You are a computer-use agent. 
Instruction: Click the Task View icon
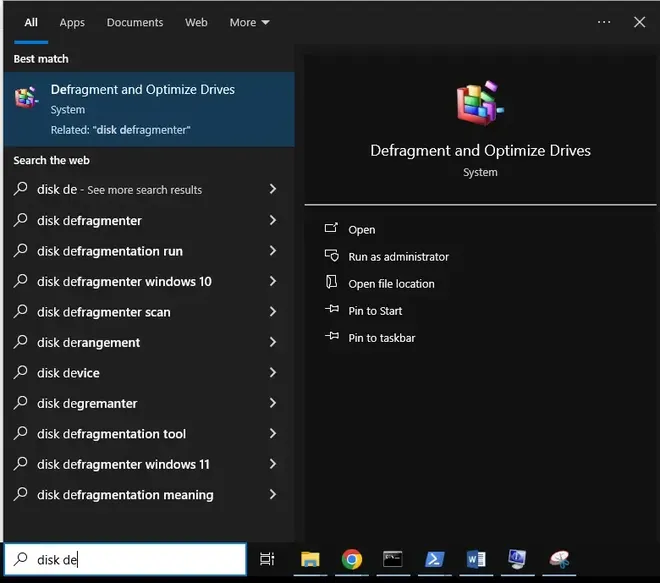[267, 559]
